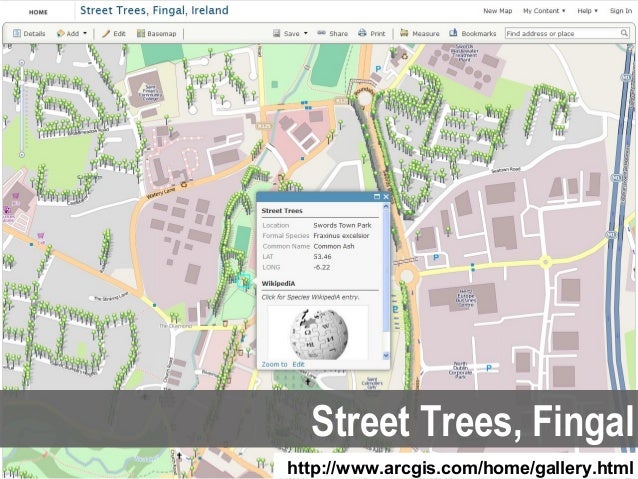Screen dimensions: 638x479
Task: Click the Add layer icon
Action: coord(61,33)
